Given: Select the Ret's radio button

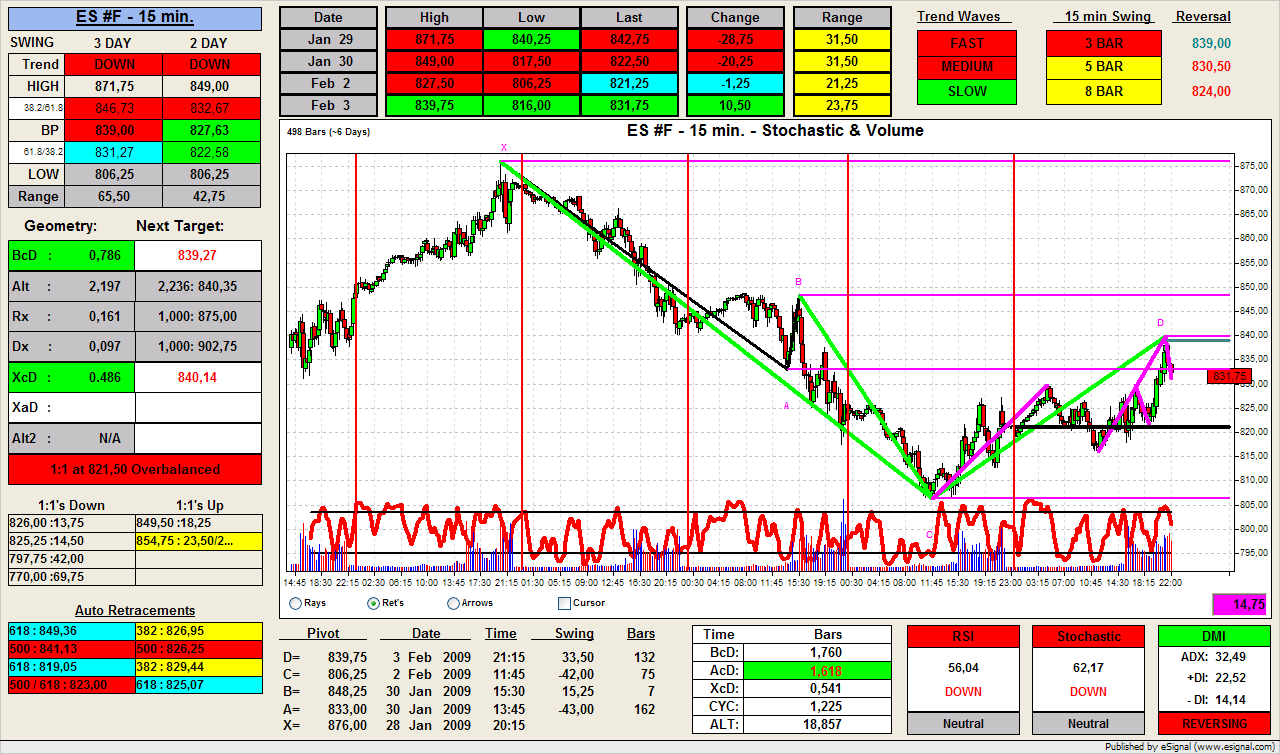Looking at the screenshot, I should 373,603.
